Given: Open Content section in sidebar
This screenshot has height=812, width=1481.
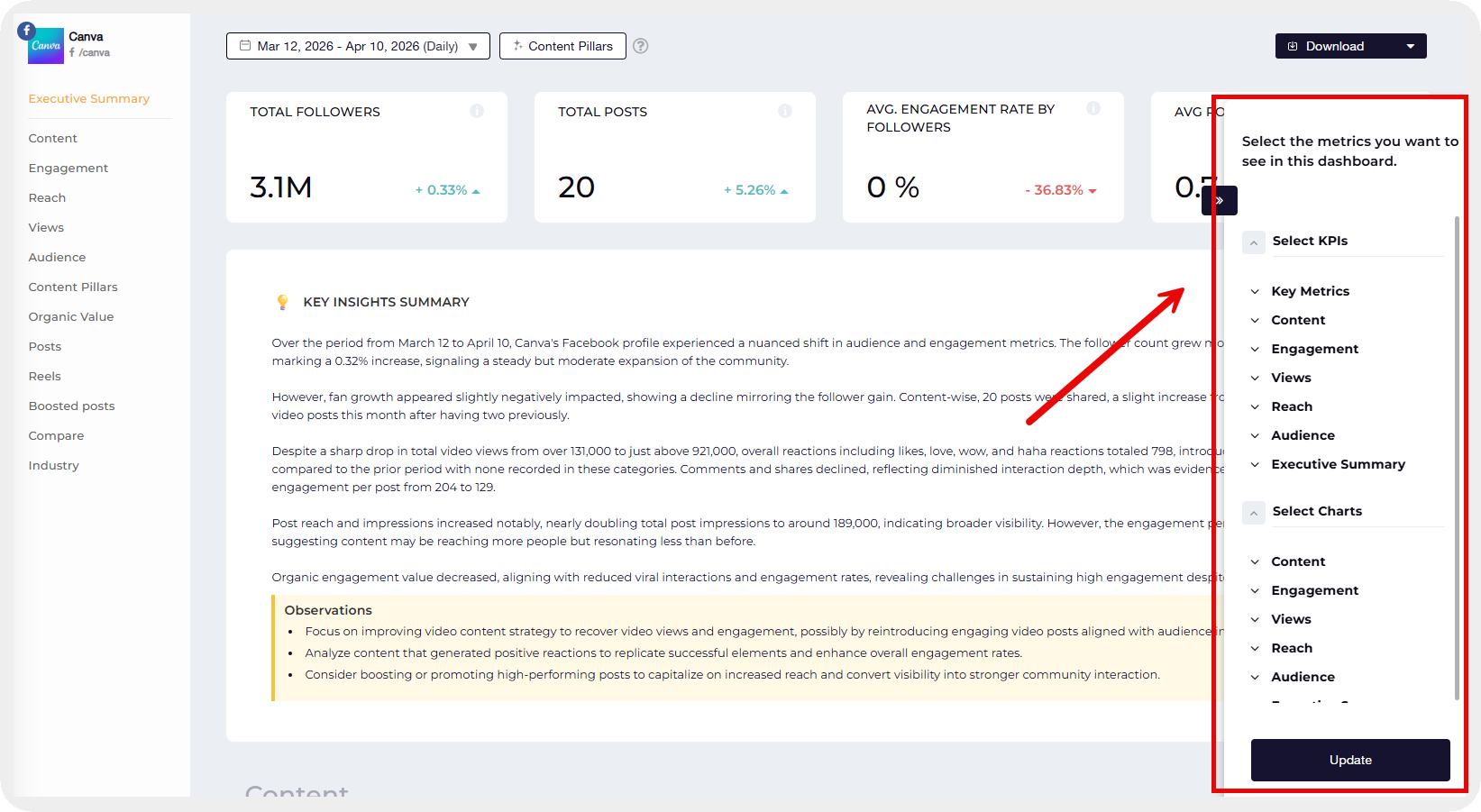Looking at the screenshot, I should [52, 138].
